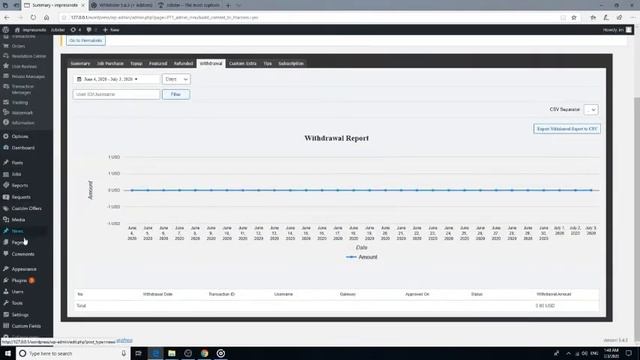Screen dimensions: 640x360
Task: Switch to the Job Purchase tab
Action: click(x=110, y=64)
